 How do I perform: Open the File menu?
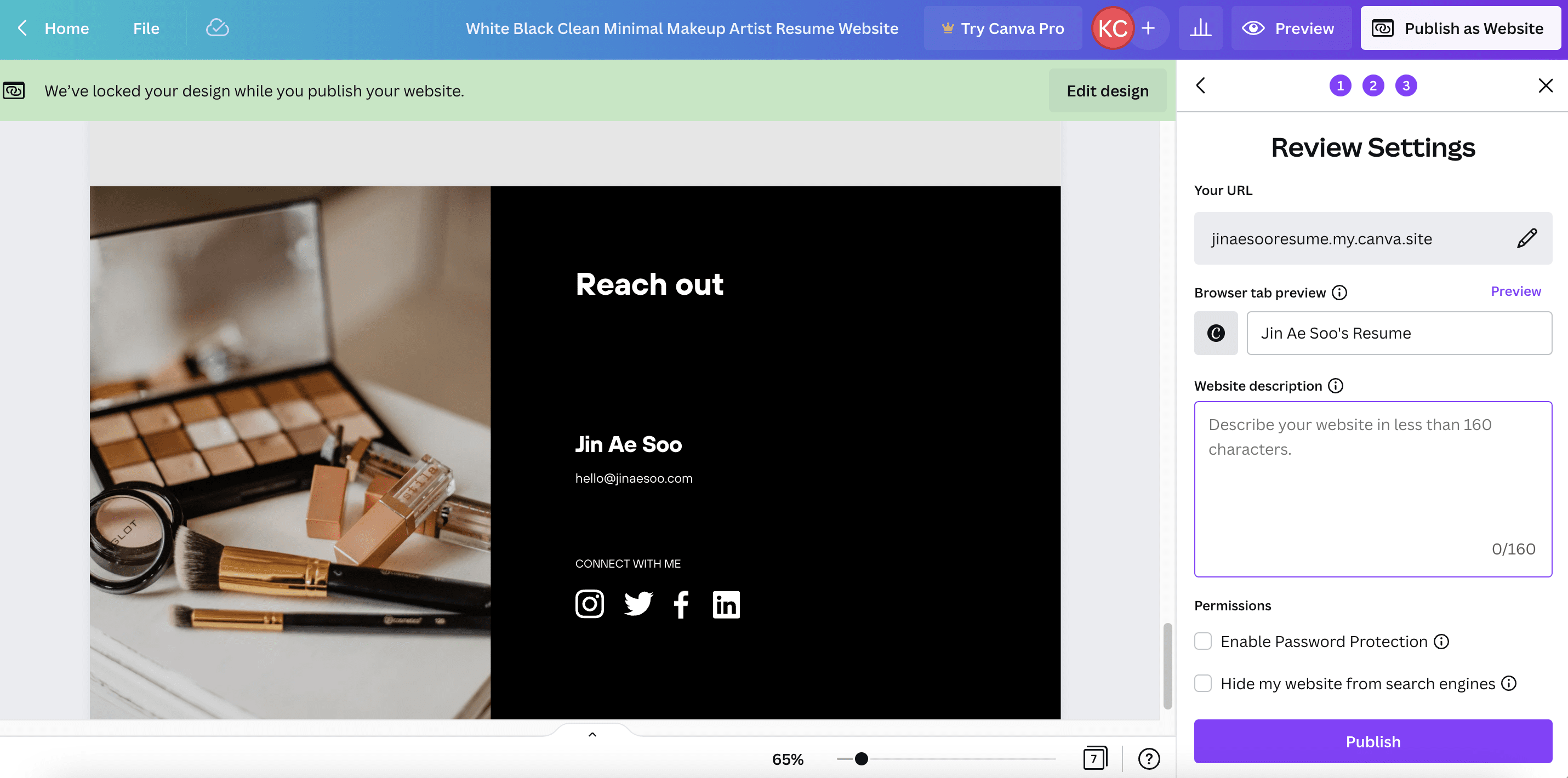tap(145, 28)
